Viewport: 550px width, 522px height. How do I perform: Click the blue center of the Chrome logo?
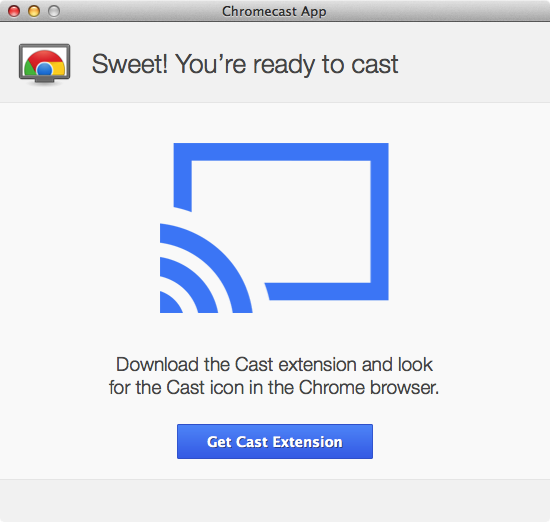click(45, 69)
